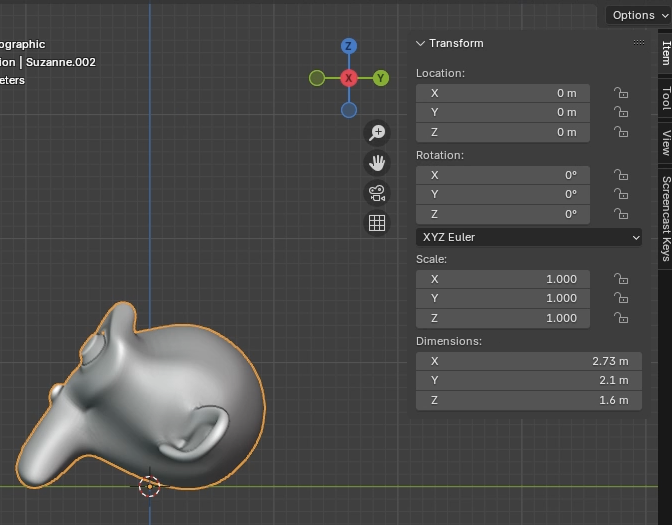Click the "Location:" label
672x525 pixels.
pos(440,73)
